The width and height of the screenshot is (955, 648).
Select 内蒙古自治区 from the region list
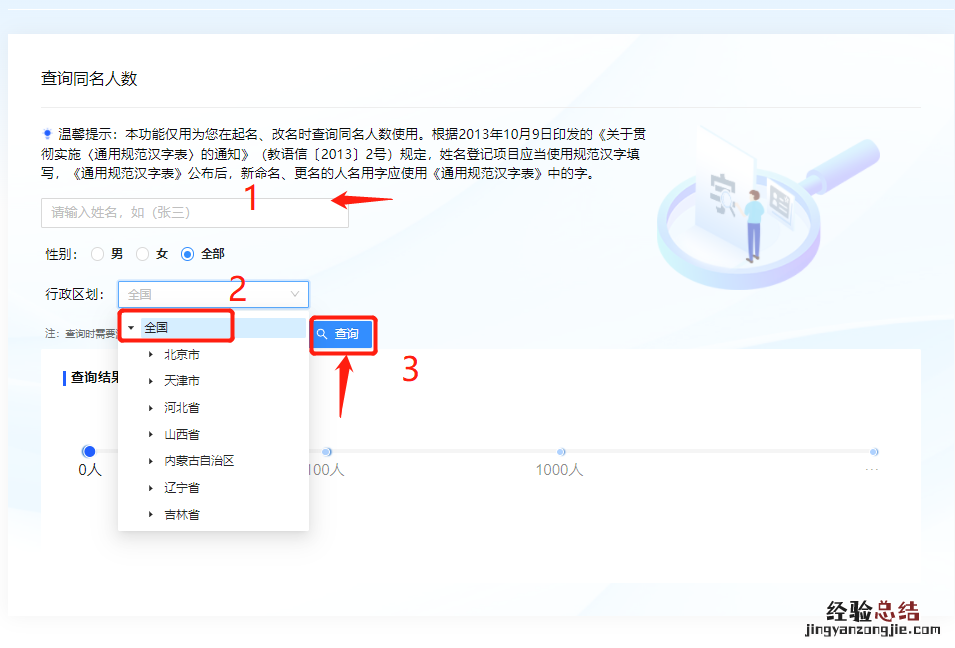click(199, 461)
